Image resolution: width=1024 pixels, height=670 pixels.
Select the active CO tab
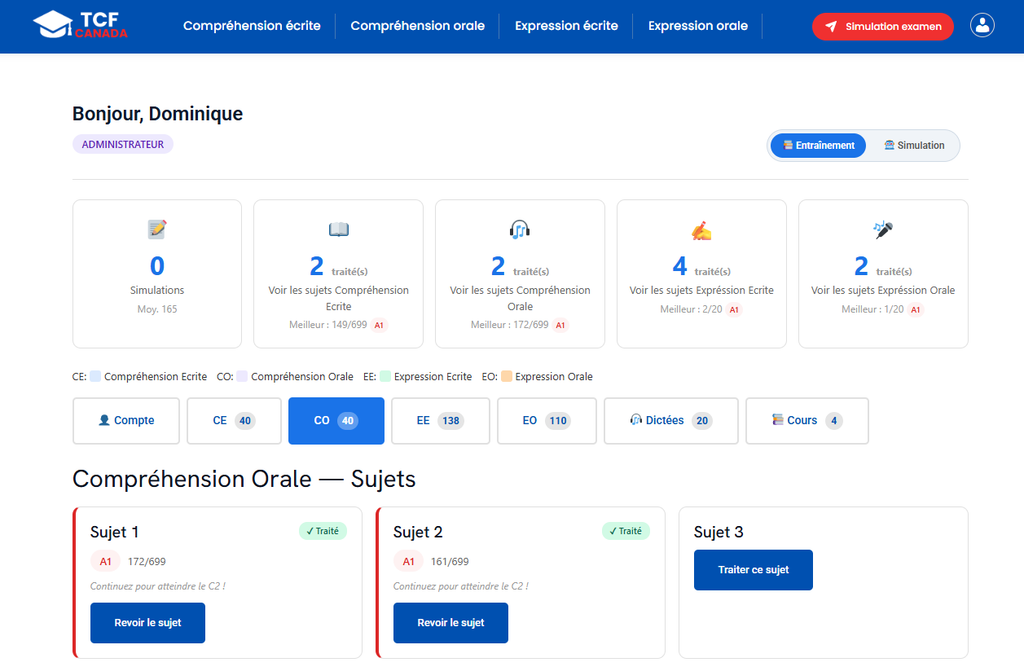click(336, 421)
